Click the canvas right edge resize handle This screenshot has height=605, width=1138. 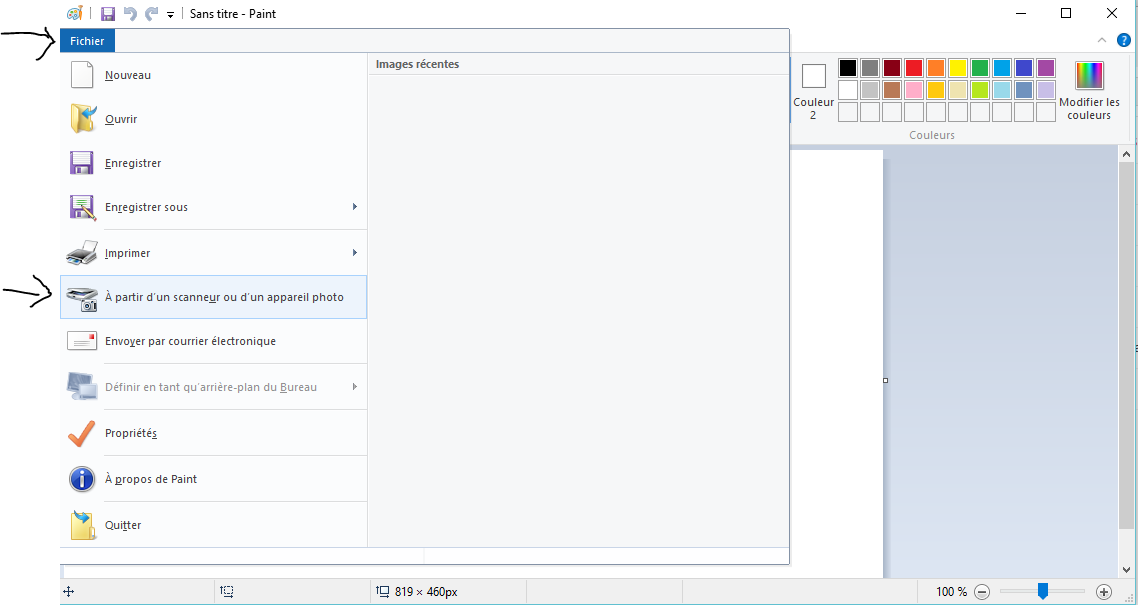click(x=885, y=380)
